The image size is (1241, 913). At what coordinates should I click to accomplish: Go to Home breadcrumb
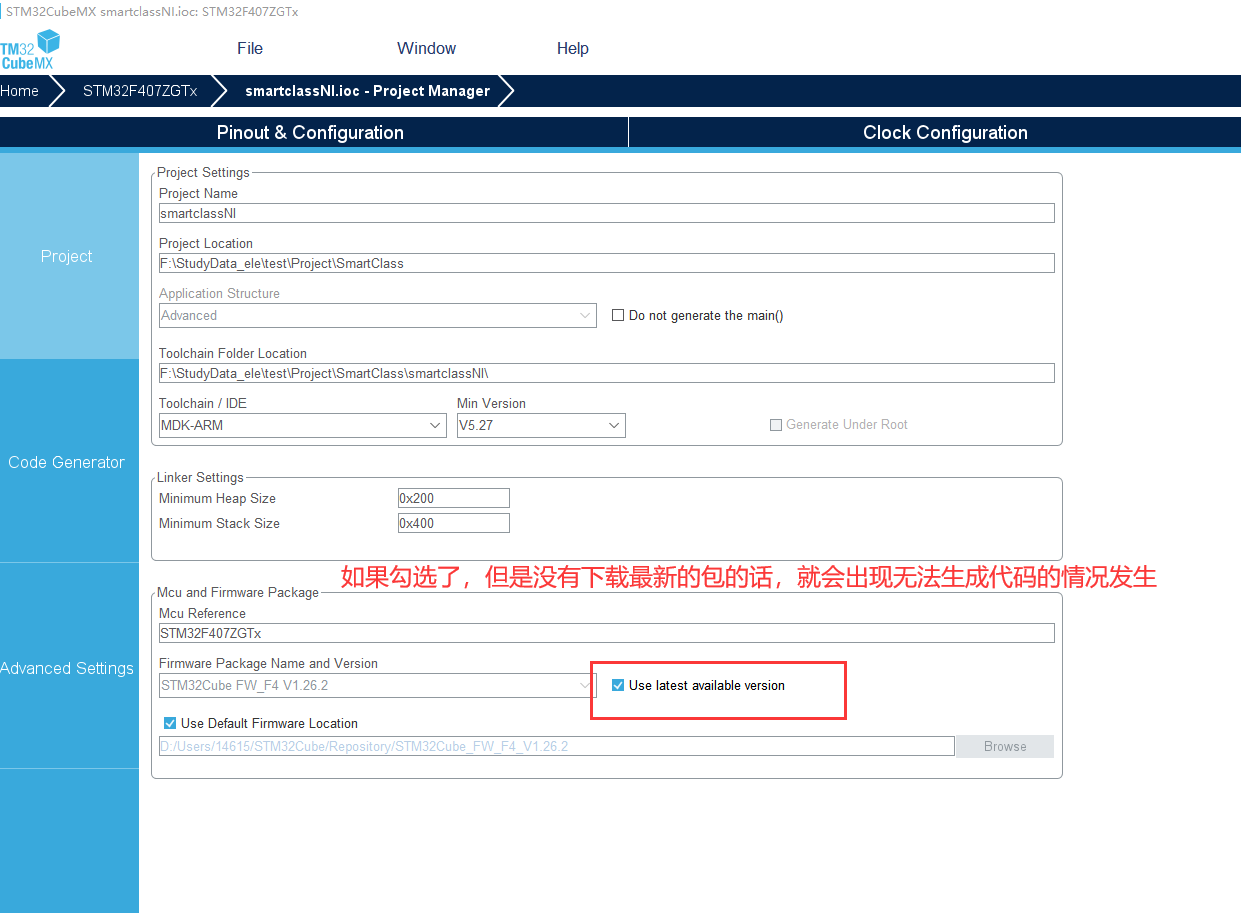pyautogui.click(x=19, y=91)
